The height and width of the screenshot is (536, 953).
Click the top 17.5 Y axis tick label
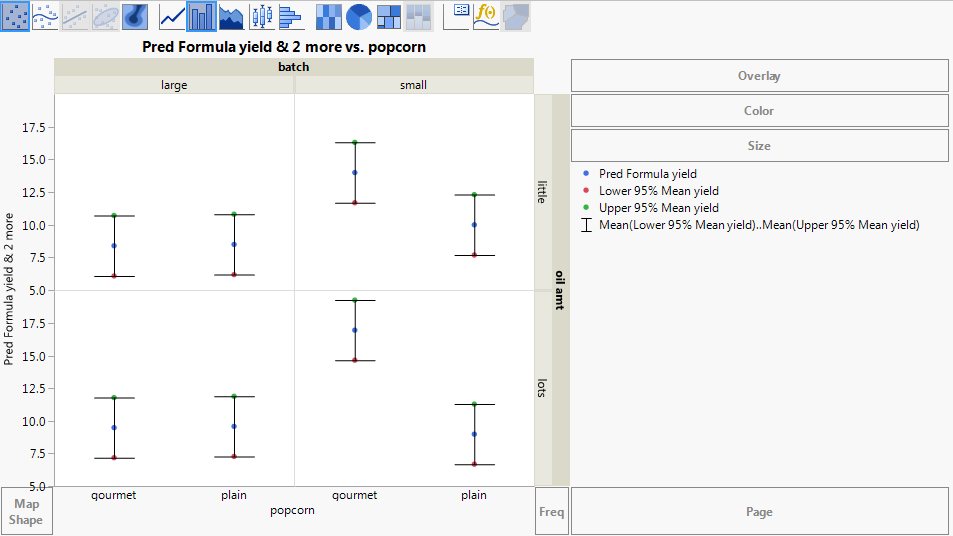point(33,128)
